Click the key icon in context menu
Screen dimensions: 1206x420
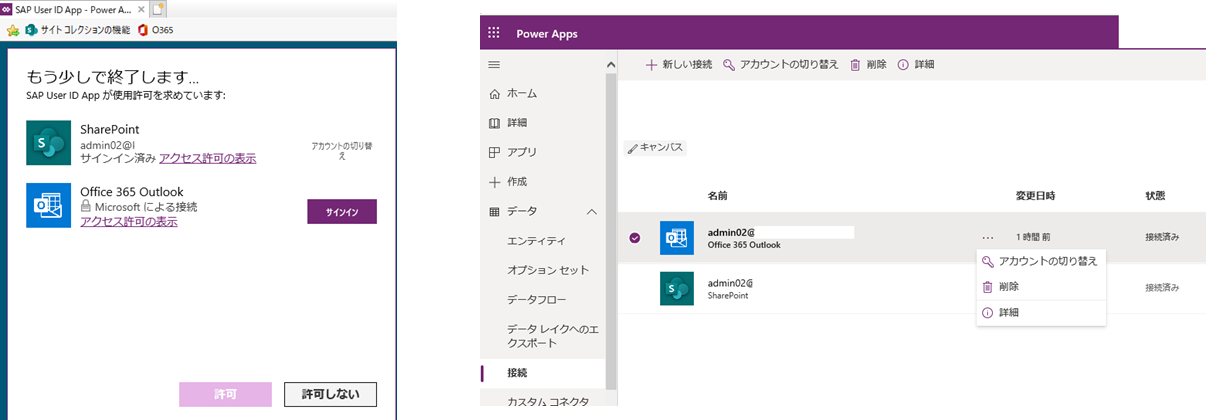tap(988, 261)
